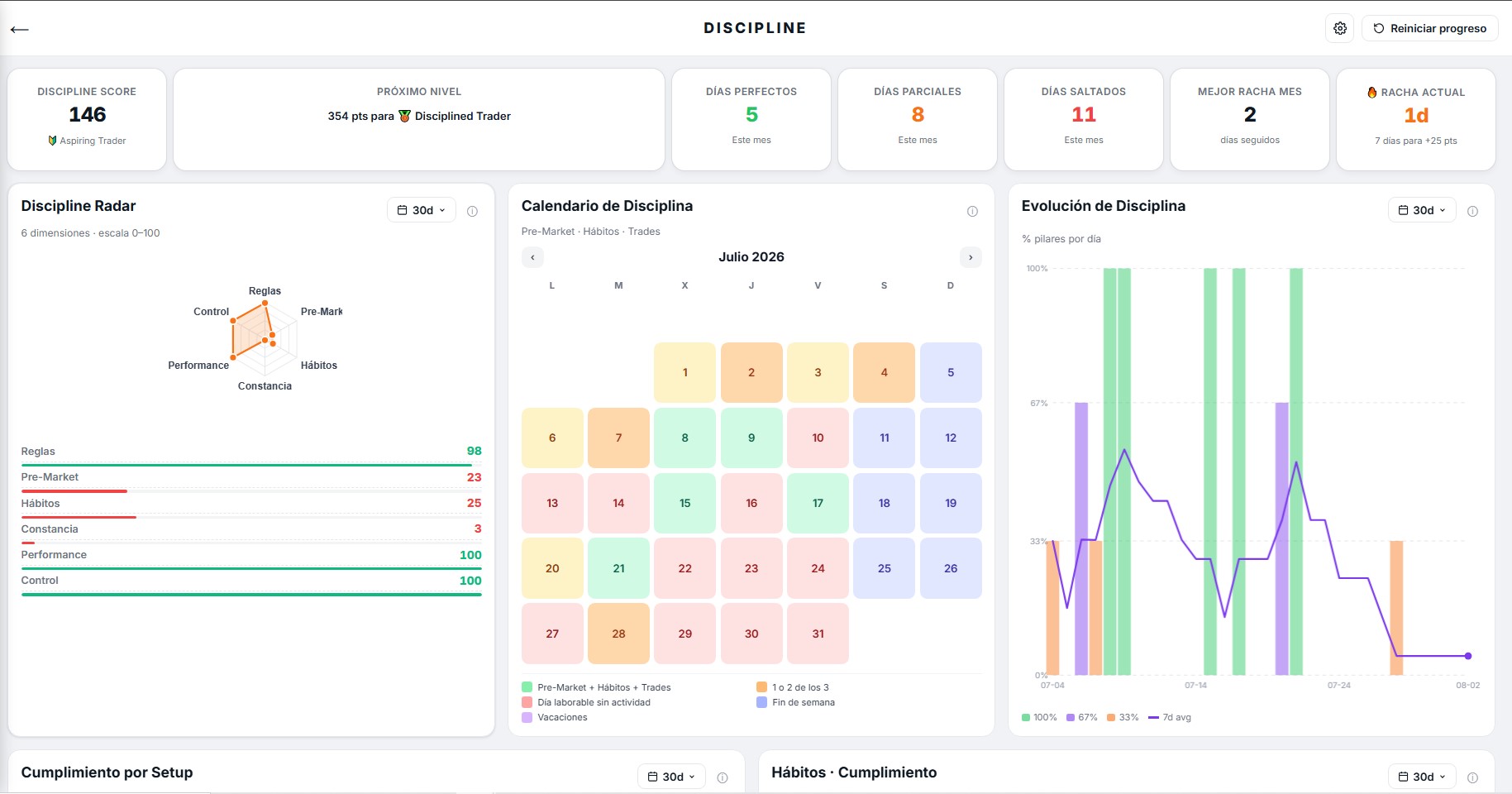Screen dimensions: 1512x794
Task: Go to next month in calendar
Action: (x=971, y=257)
